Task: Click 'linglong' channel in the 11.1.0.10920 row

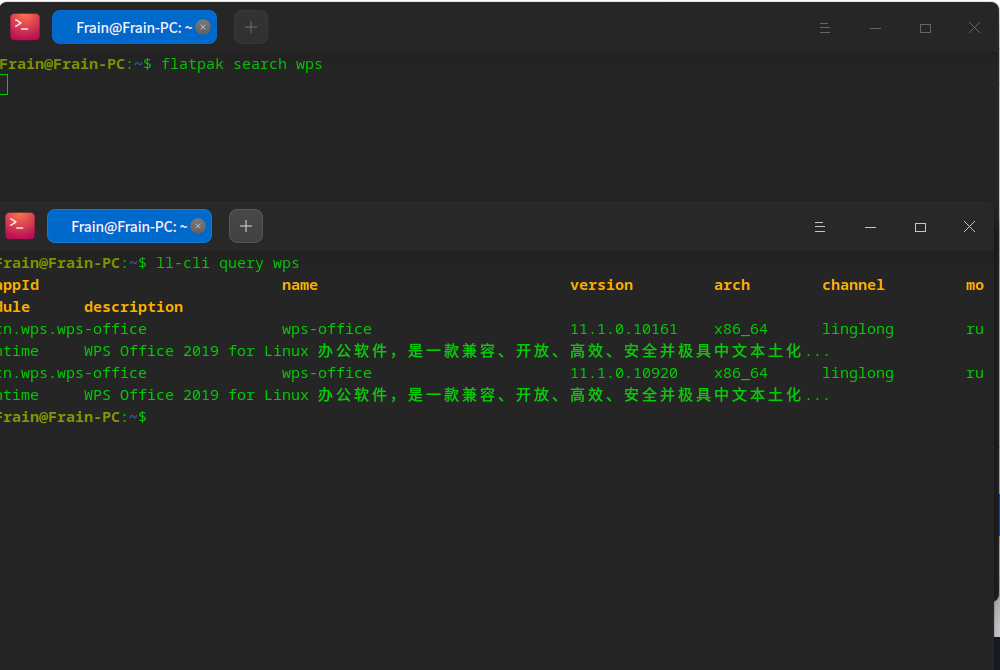Action: click(x=858, y=374)
